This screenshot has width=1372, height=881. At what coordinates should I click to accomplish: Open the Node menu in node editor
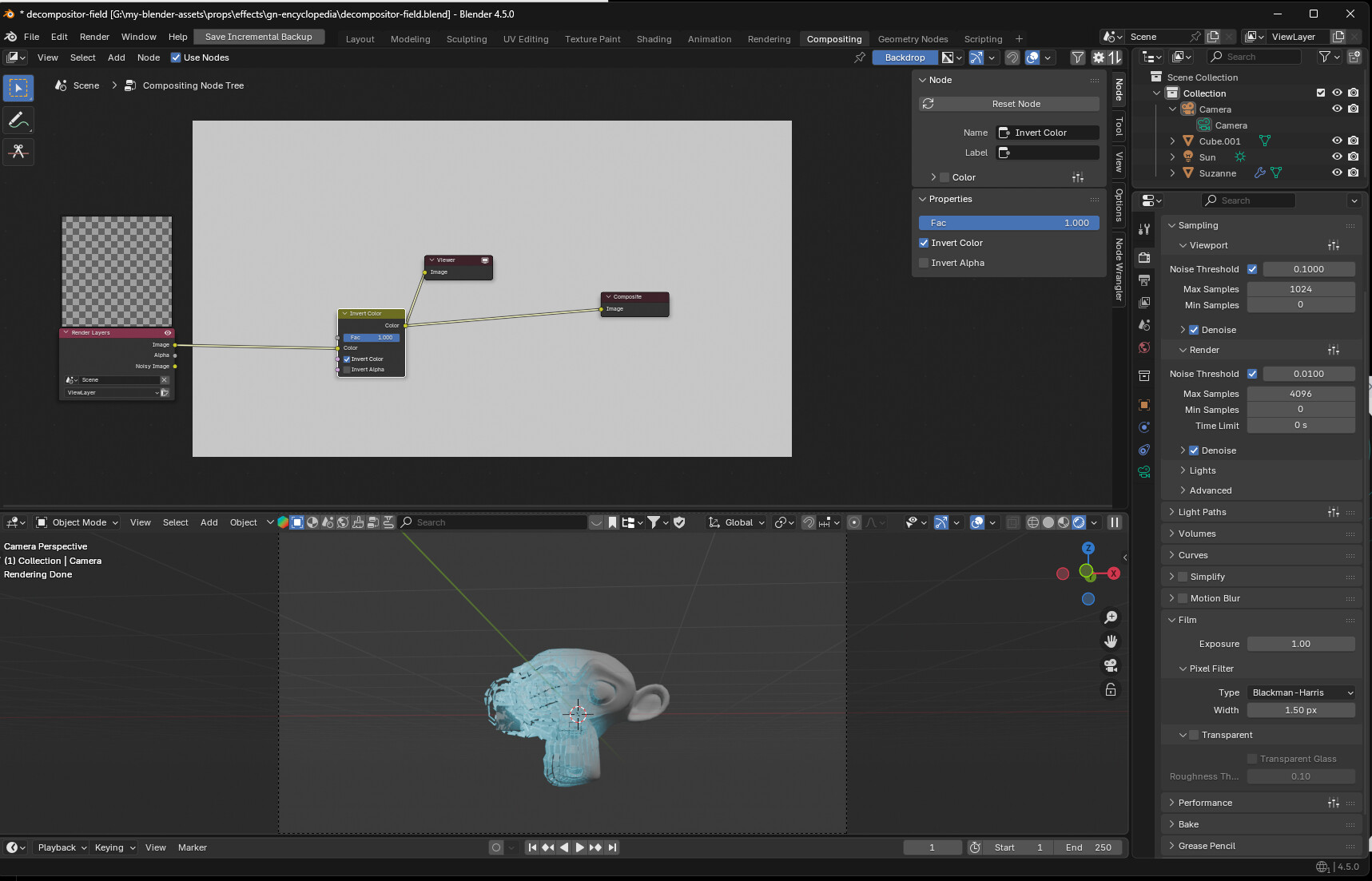(x=149, y=58)
